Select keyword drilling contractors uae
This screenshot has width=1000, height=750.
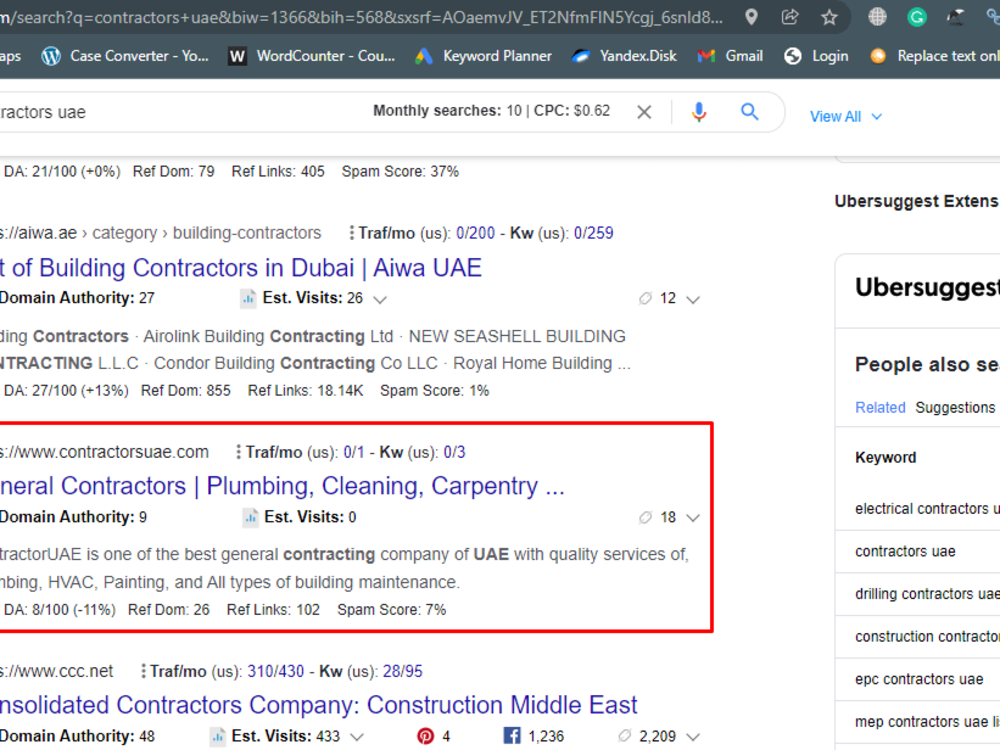click(927, 594)
